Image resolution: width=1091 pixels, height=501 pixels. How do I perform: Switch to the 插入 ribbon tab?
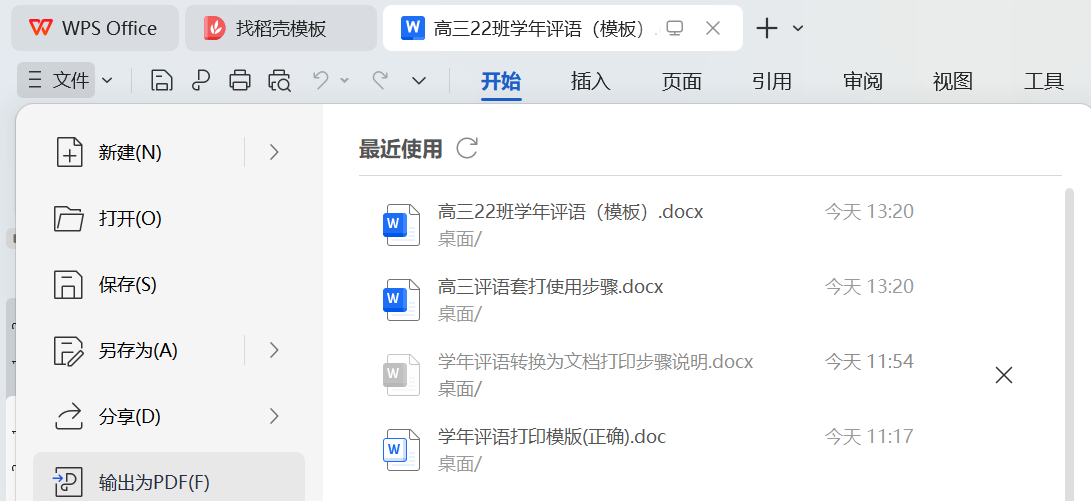(x=591, y=81)
